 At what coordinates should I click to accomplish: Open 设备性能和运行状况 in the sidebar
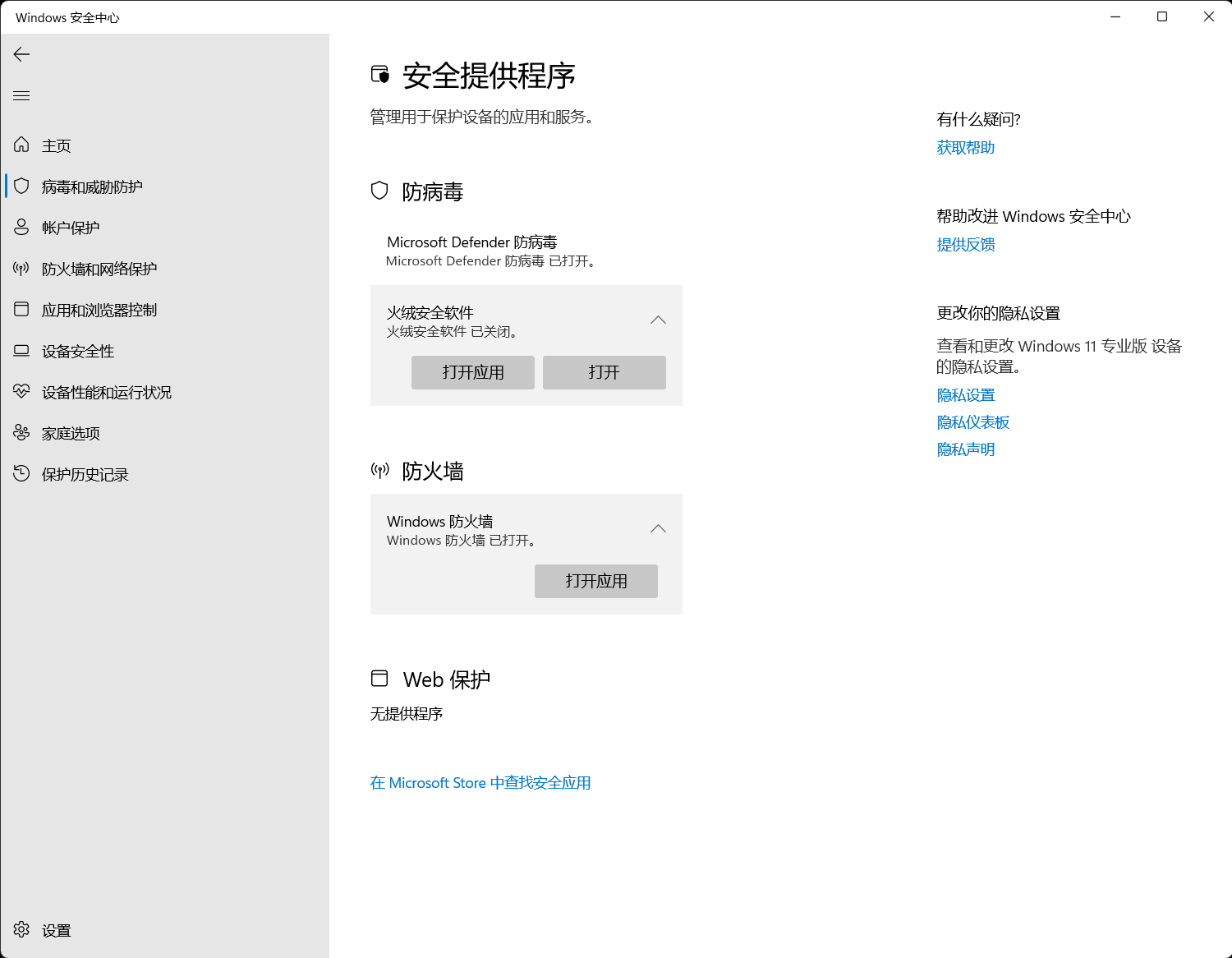(x=164, y=392)
